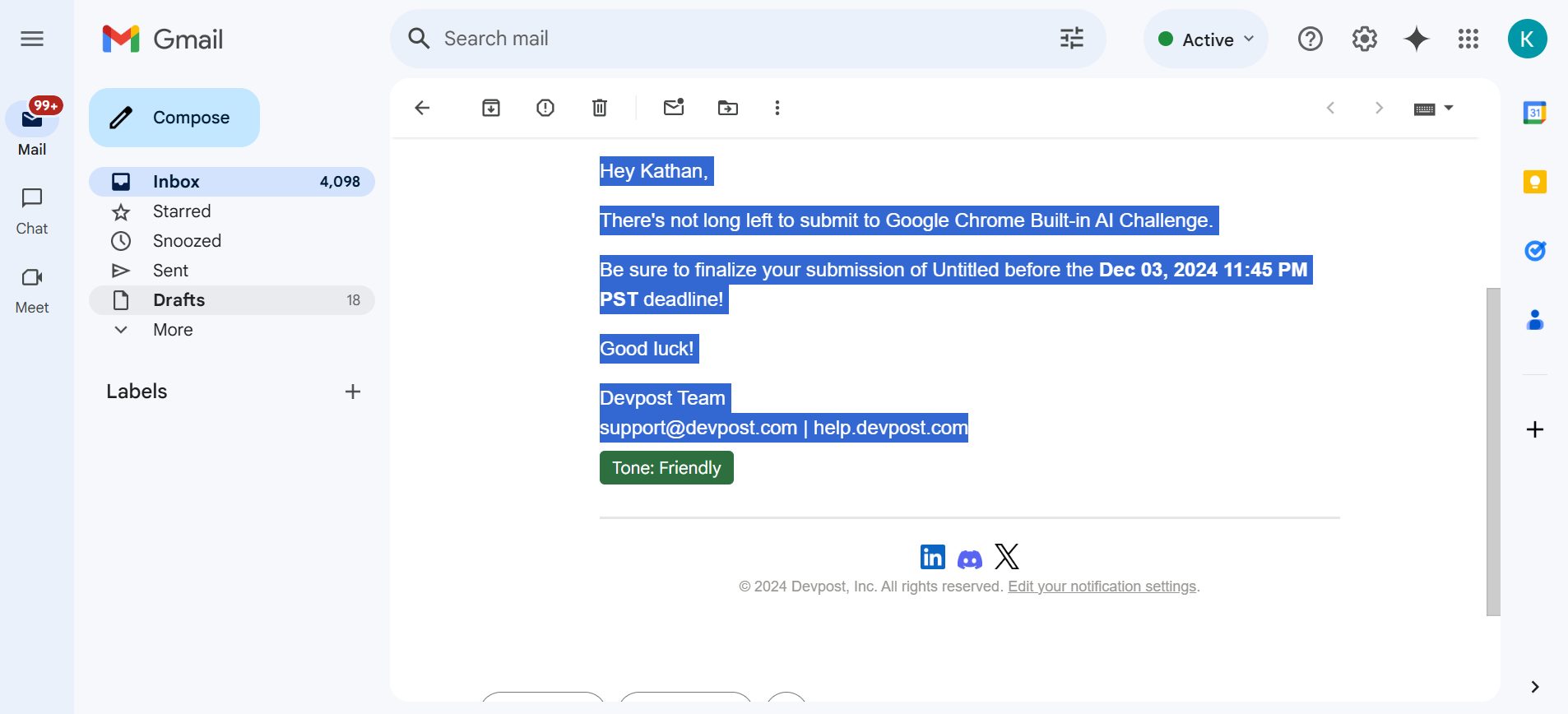1568x714 pixels.
Task: Report this email as spam
Action: coord(545,108)
